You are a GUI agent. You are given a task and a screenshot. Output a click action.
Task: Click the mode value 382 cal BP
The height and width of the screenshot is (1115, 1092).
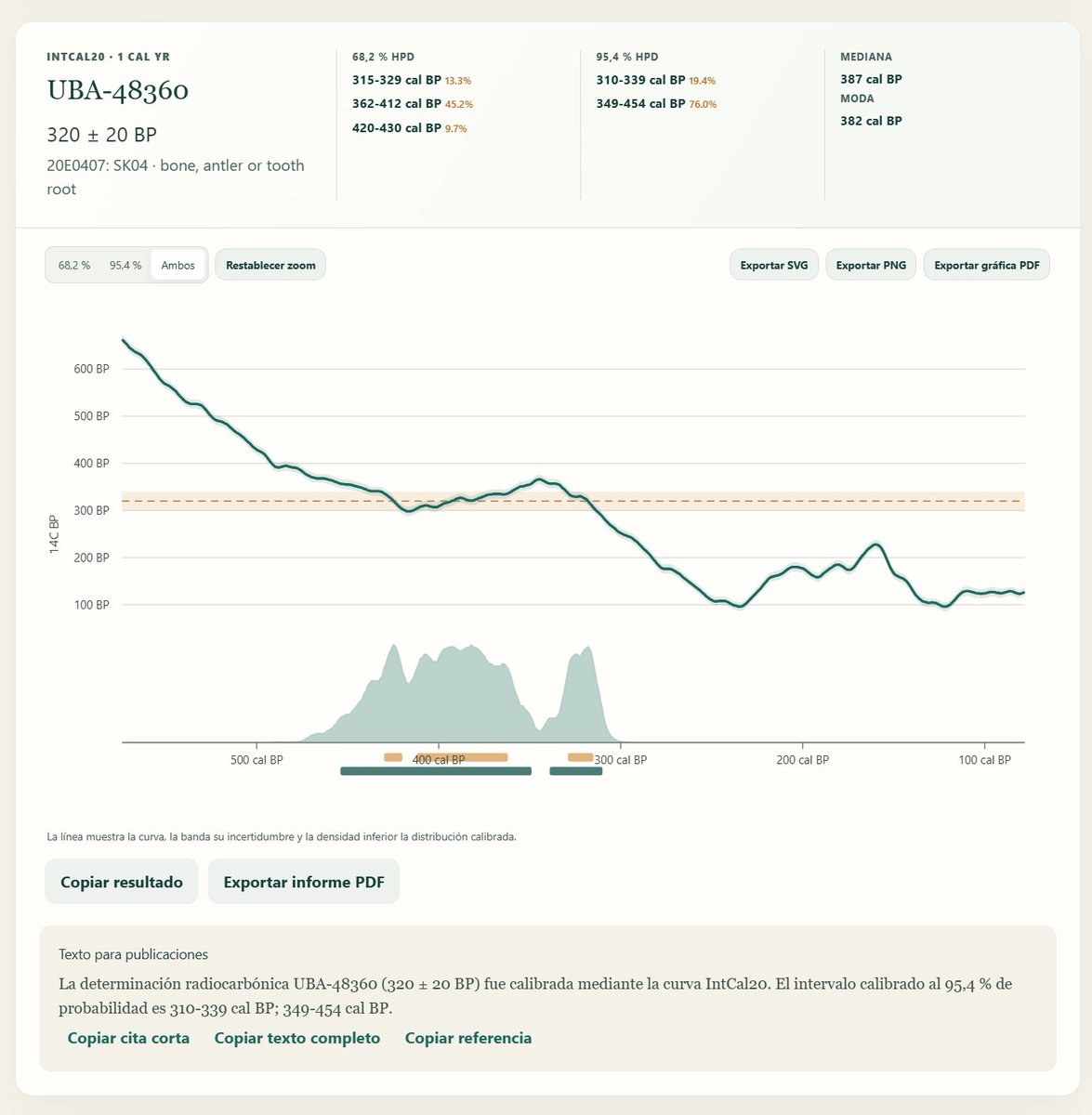click(x=871, y=121)
